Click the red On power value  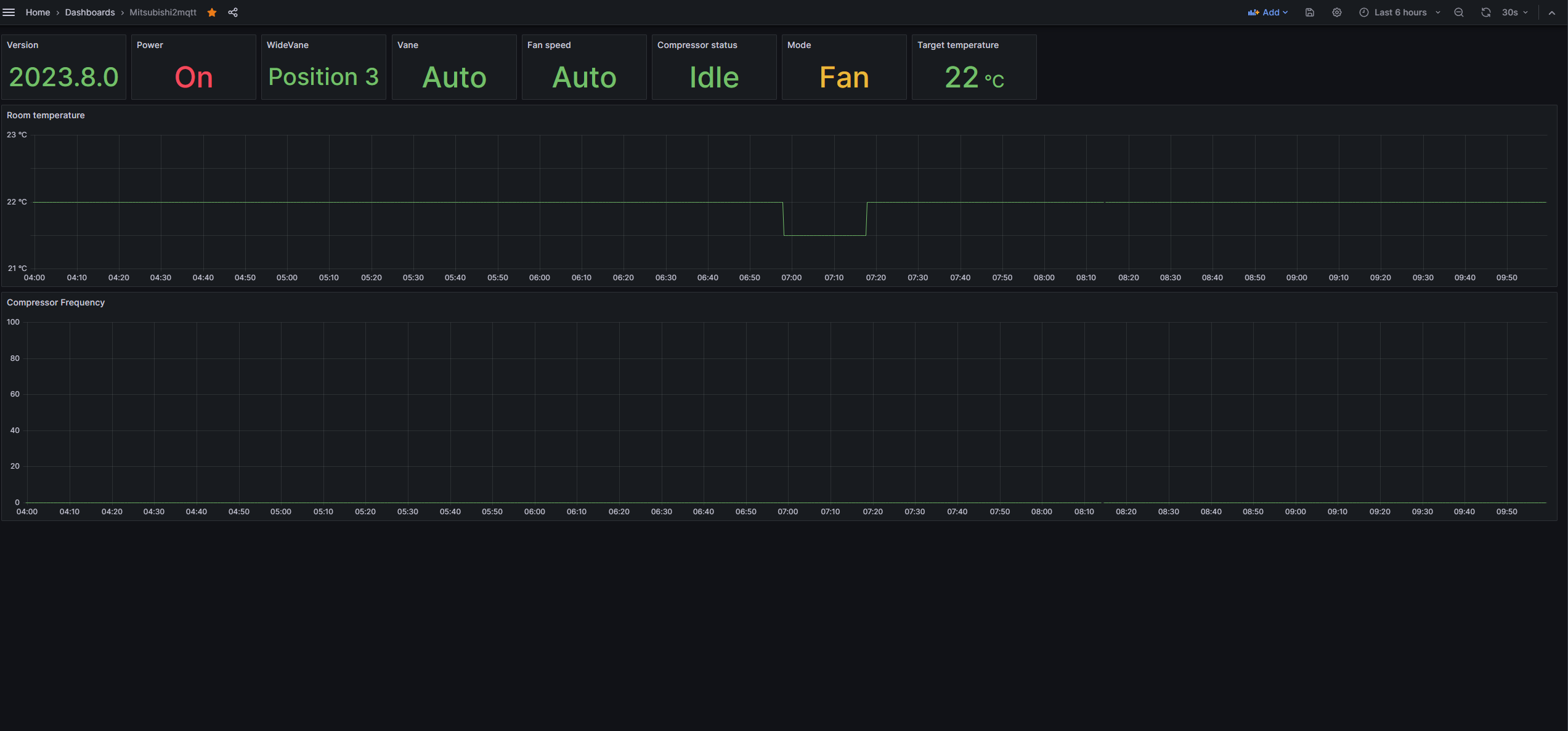pos(193,77)
